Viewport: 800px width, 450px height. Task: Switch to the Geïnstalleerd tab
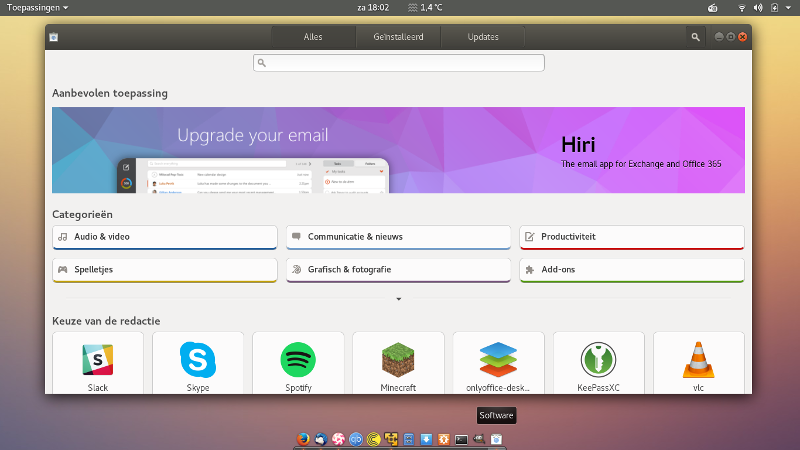[398, 37]
